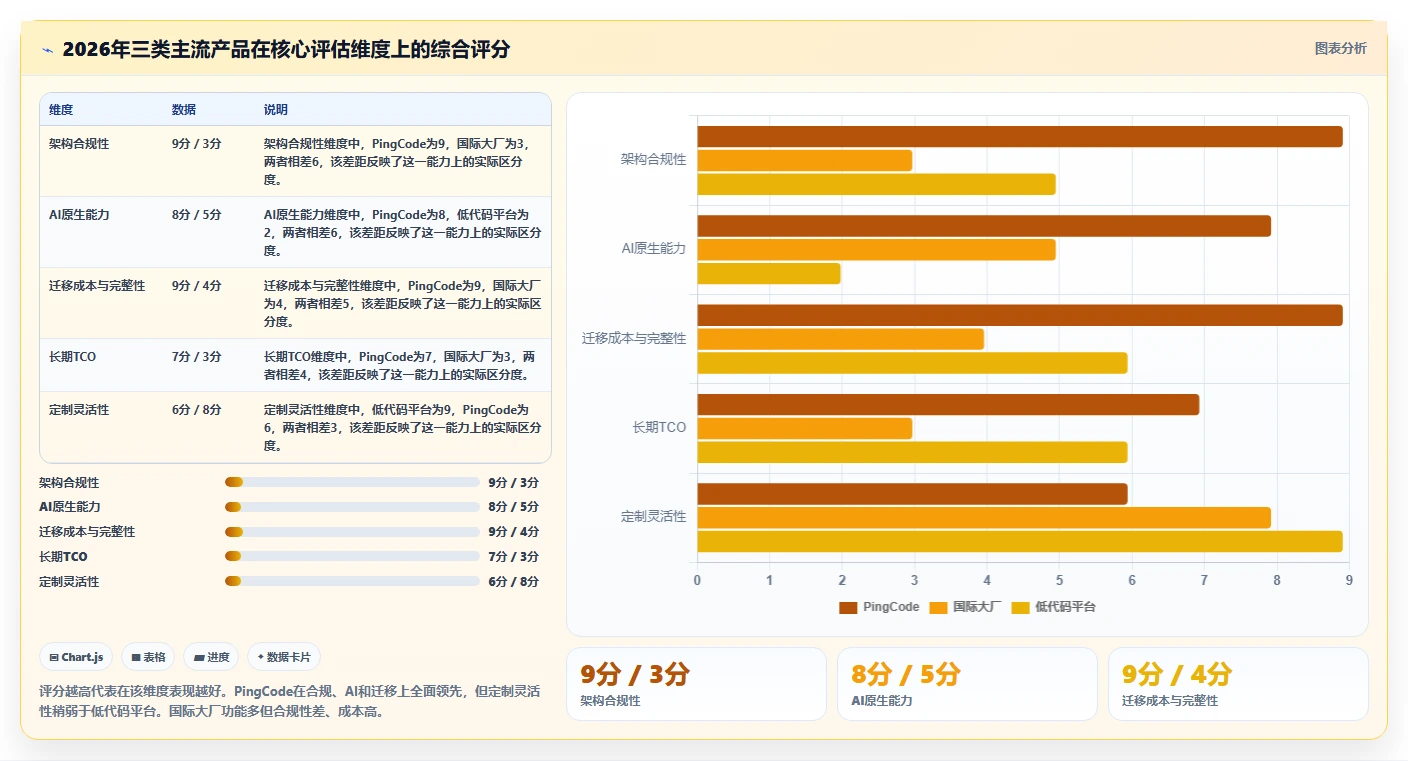Click the yellow 低代码平台 bar for AI原生能力

(768, 273)
